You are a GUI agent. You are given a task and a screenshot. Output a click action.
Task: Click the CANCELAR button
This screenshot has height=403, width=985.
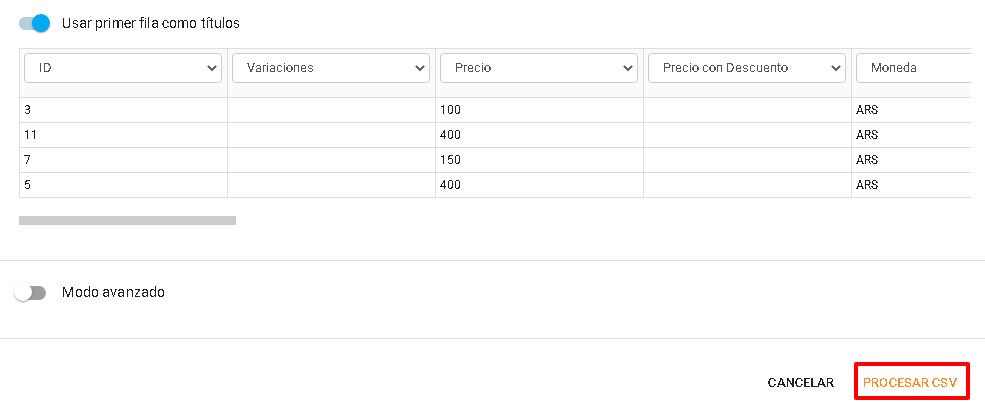coord(801,383)
